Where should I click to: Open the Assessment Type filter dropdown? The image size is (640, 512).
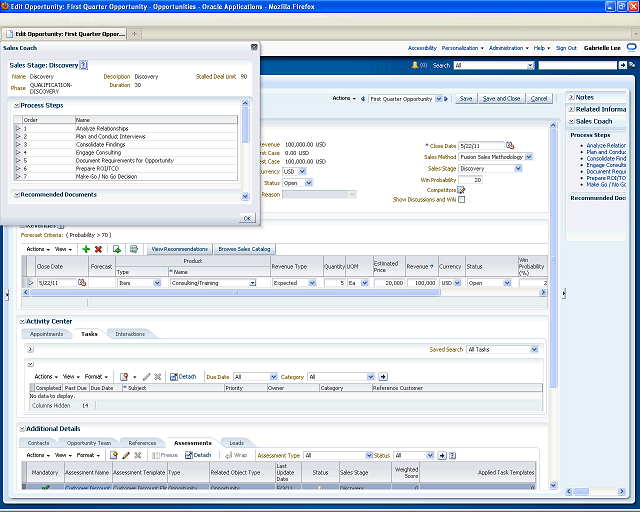click(369, 455)
